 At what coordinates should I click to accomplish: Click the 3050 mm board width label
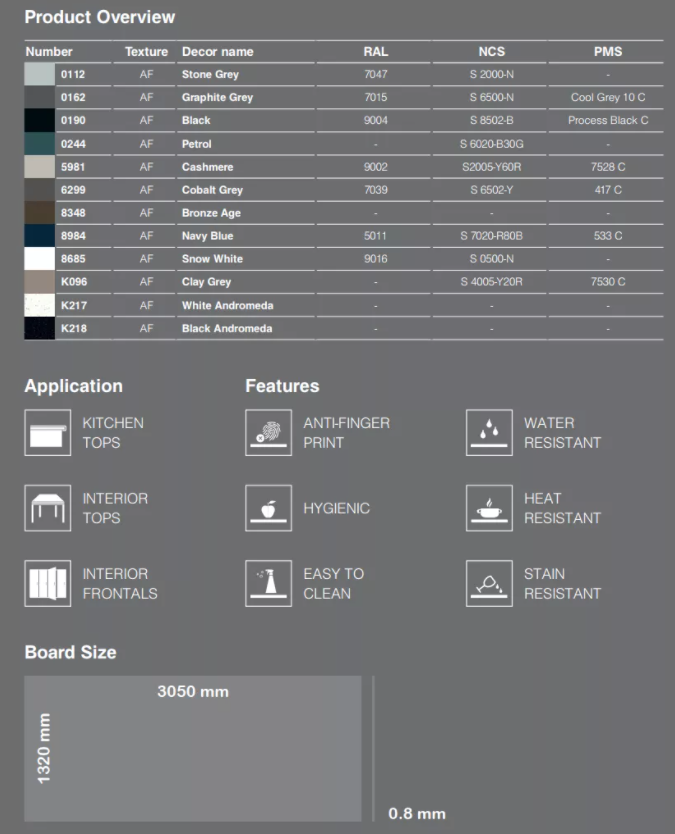tap(193, 691)
